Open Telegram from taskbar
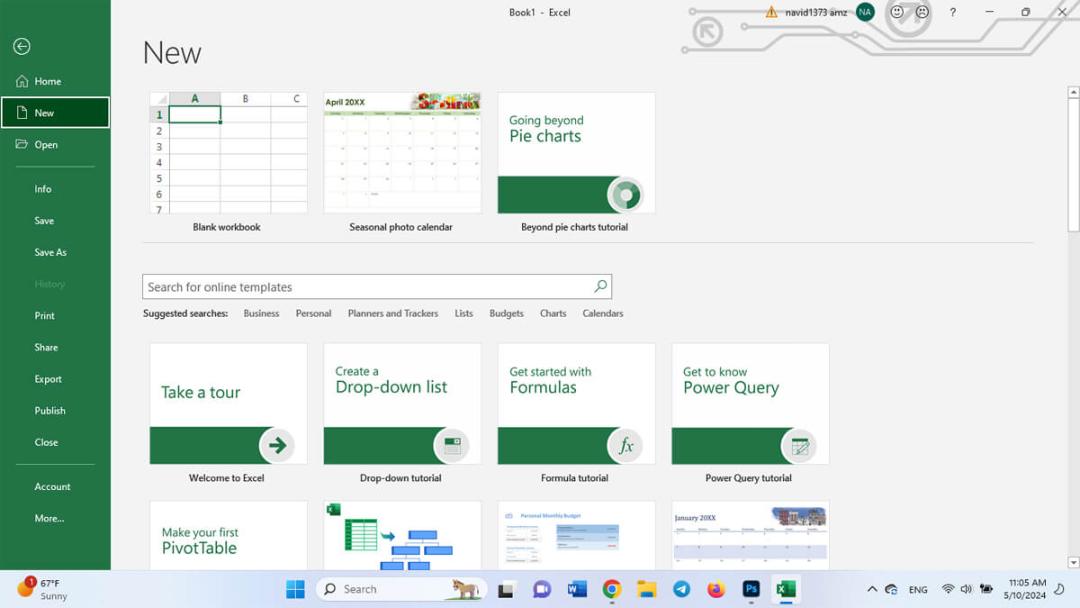Image resolution: width=1080 pixels, height=608 pixels. coord(681,589)
